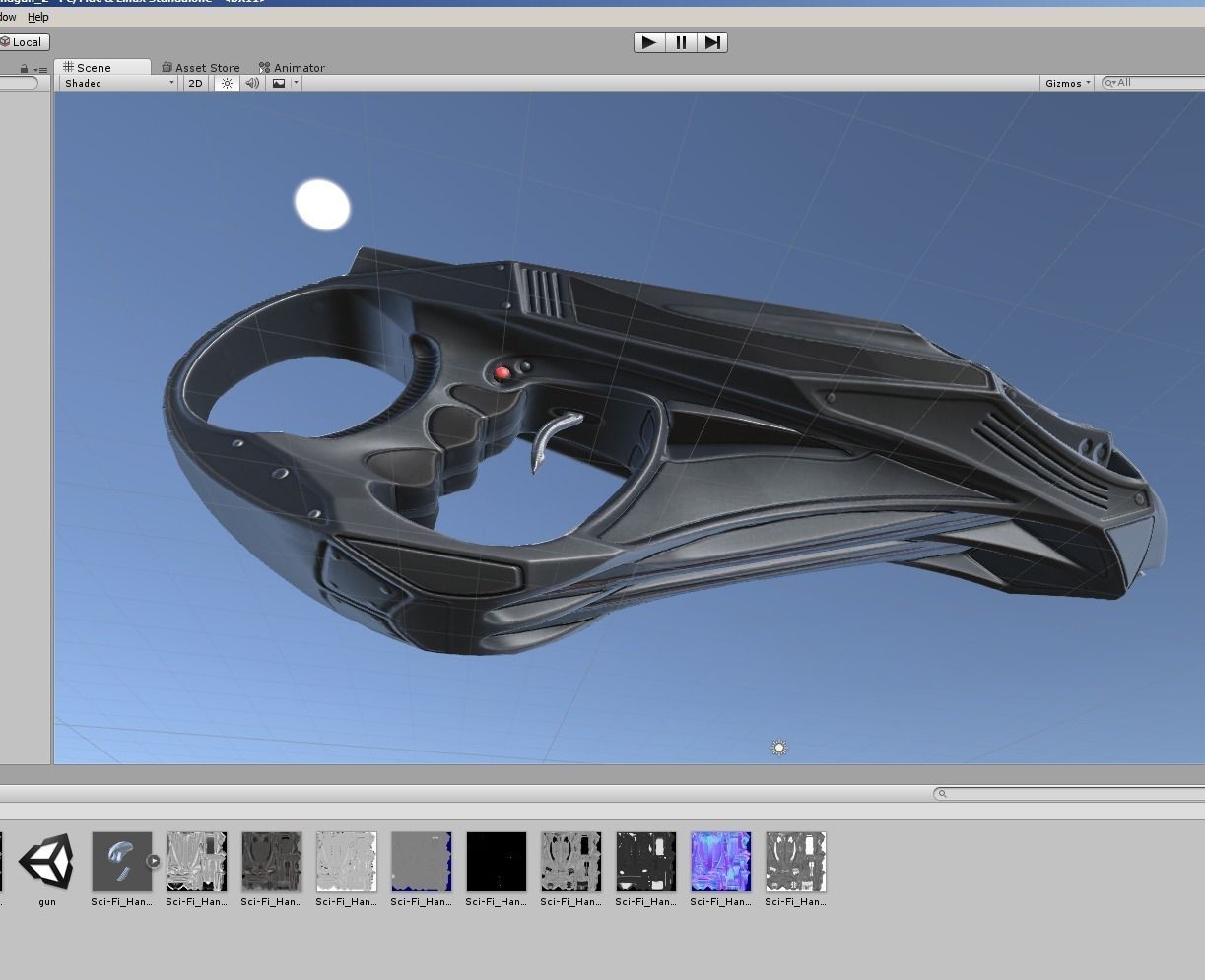The image size is (1205, 980).
Task: Select the white sphere object in scene
Action: (x=322, y=205)
